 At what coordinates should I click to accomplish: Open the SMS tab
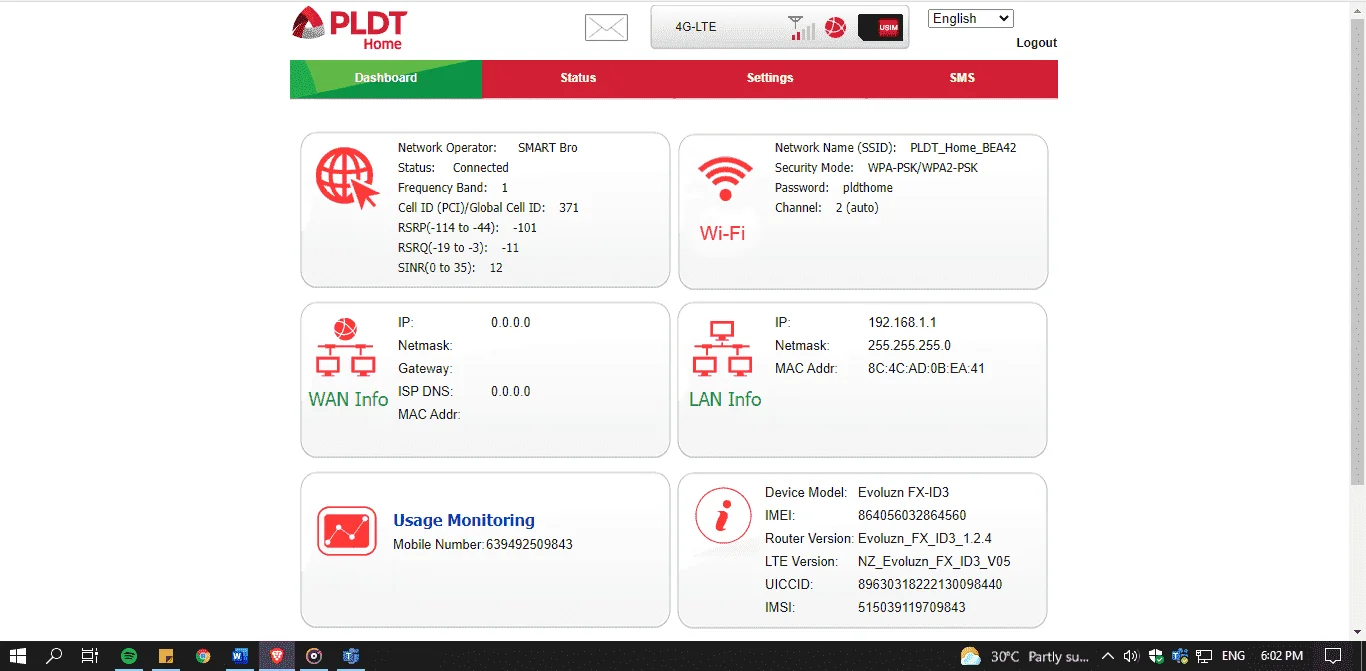(x=962, y=78)
